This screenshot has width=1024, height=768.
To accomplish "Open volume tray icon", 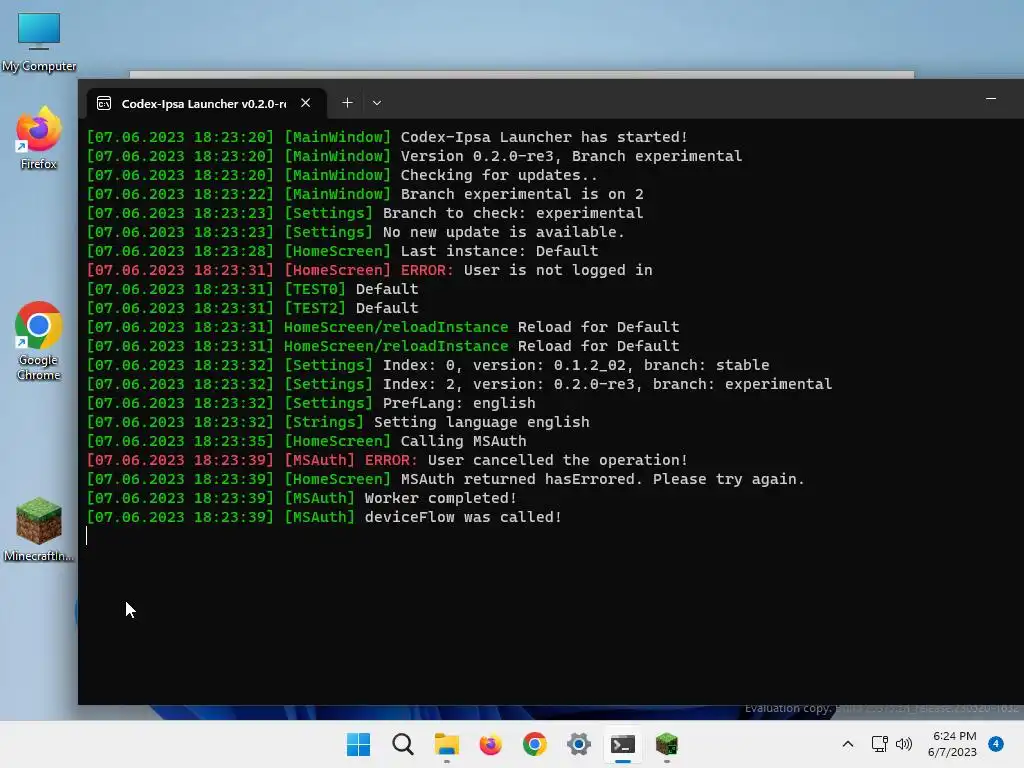I will pyautogui.click(x=904, y=744).
